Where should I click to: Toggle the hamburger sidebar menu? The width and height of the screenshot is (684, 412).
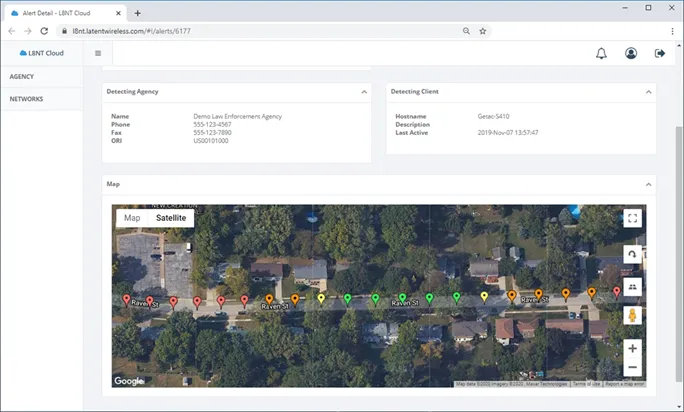[98, 53]
